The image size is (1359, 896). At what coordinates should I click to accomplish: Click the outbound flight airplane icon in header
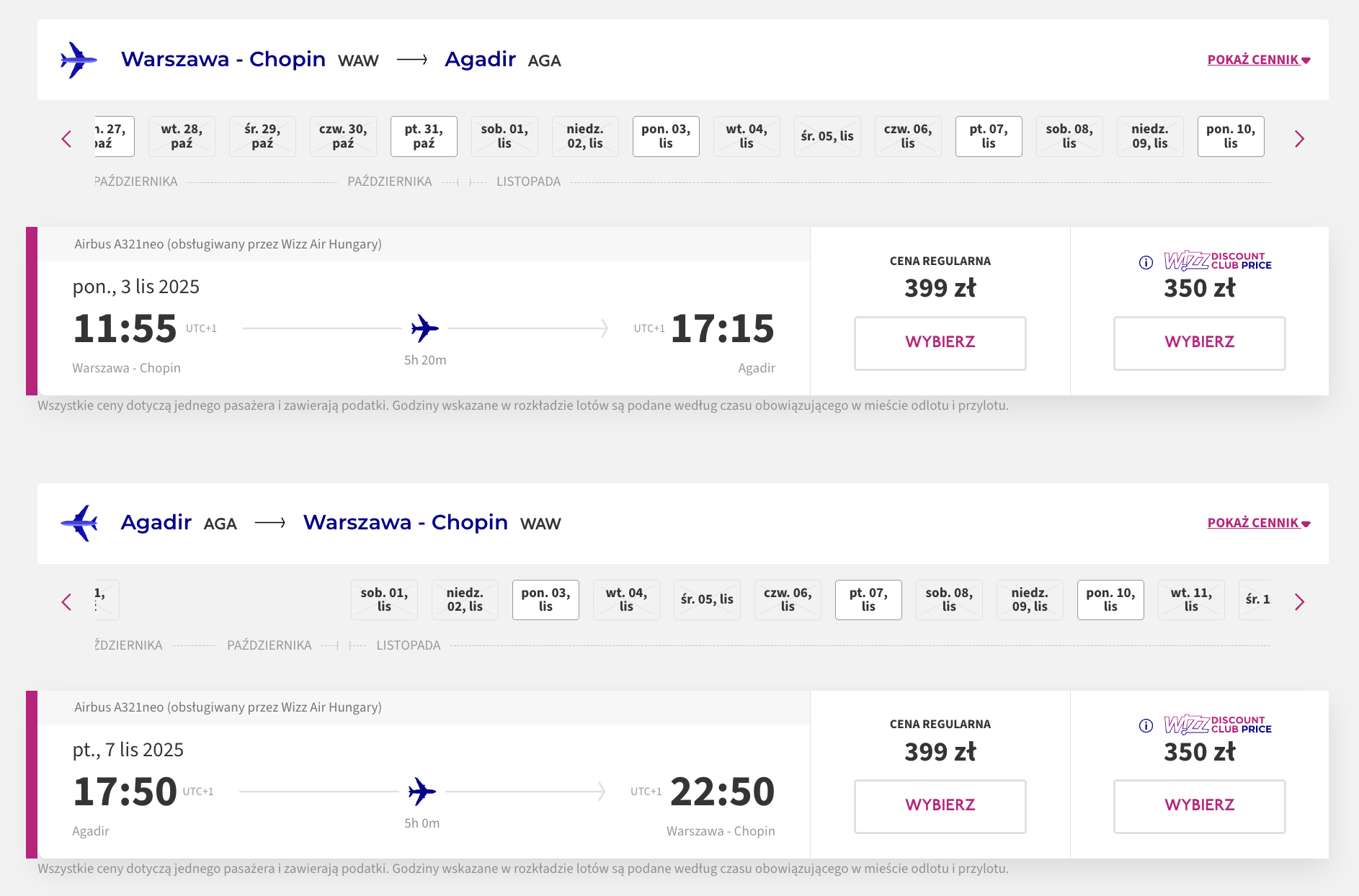tap(79, 60)
